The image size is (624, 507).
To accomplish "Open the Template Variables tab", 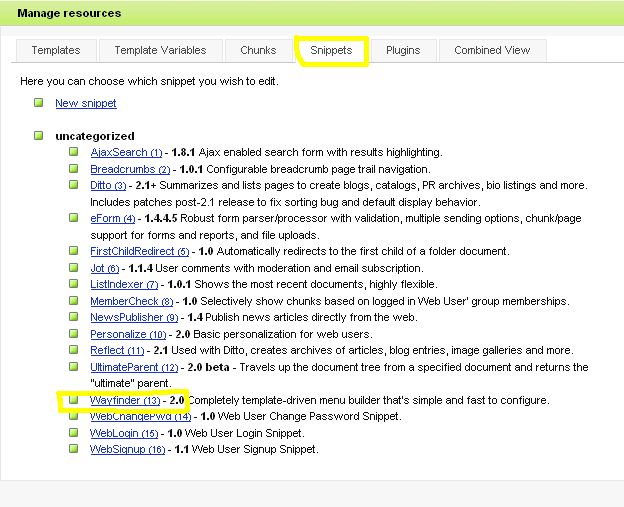I will 160,50.
